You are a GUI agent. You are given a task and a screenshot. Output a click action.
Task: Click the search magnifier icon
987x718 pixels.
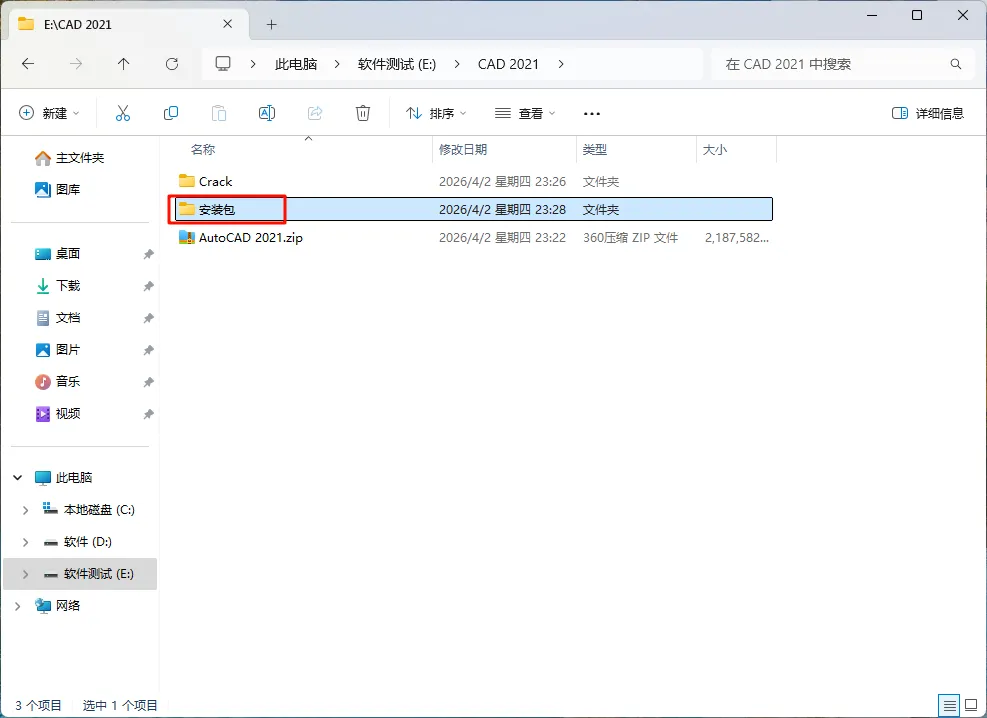click(956, 64)
